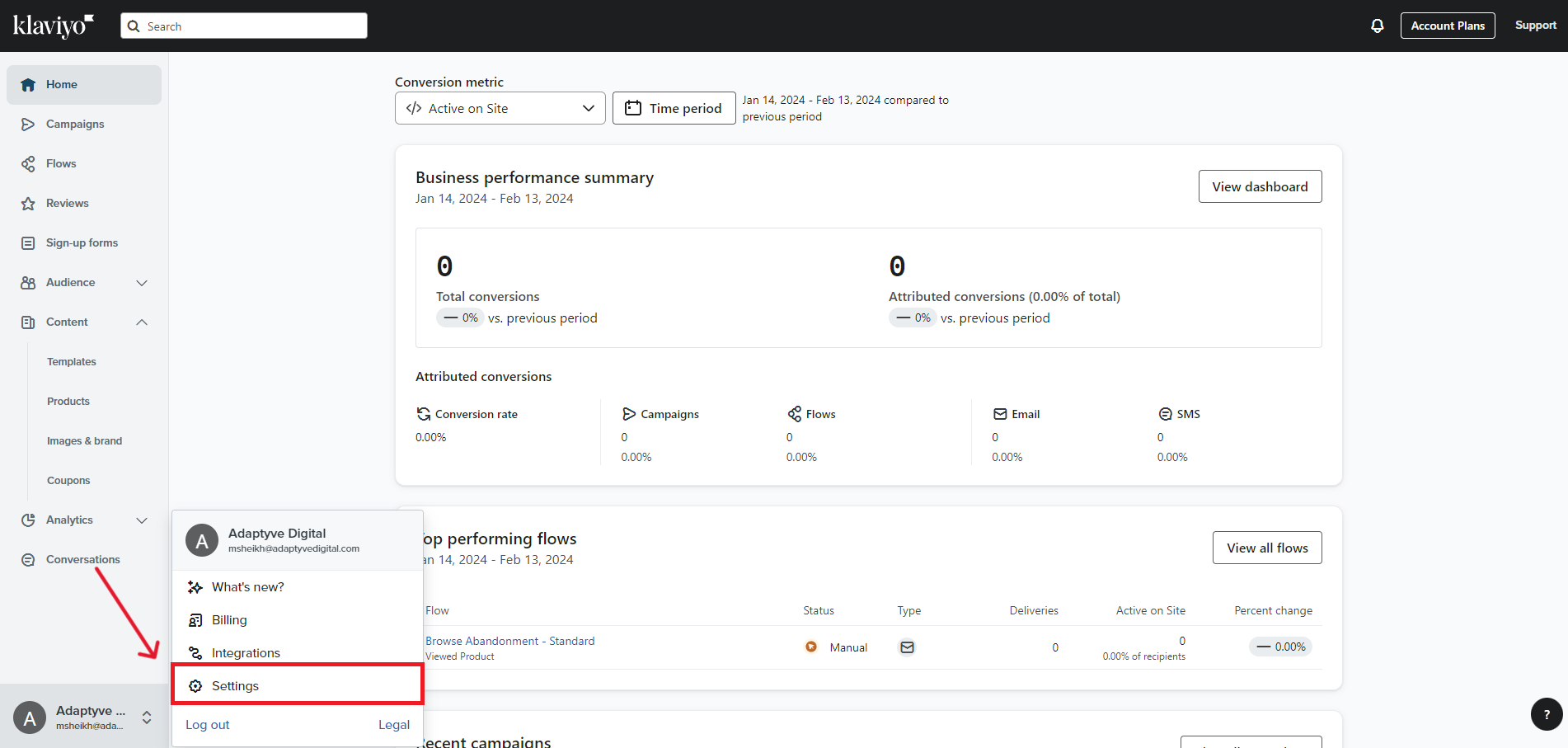Choose Billing from the account menu

229,619
